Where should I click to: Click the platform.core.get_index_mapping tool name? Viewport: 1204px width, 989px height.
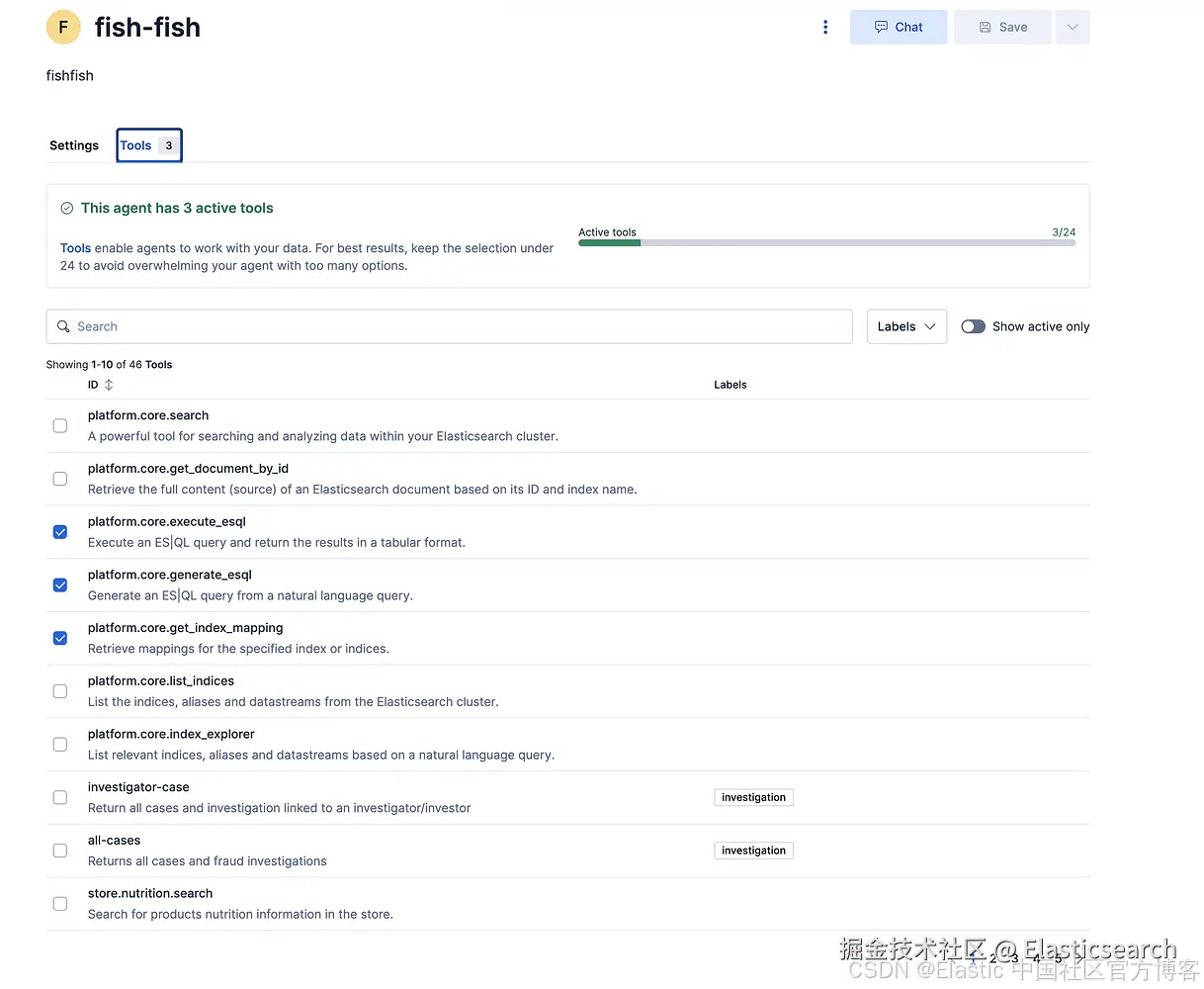coord(186,628)
